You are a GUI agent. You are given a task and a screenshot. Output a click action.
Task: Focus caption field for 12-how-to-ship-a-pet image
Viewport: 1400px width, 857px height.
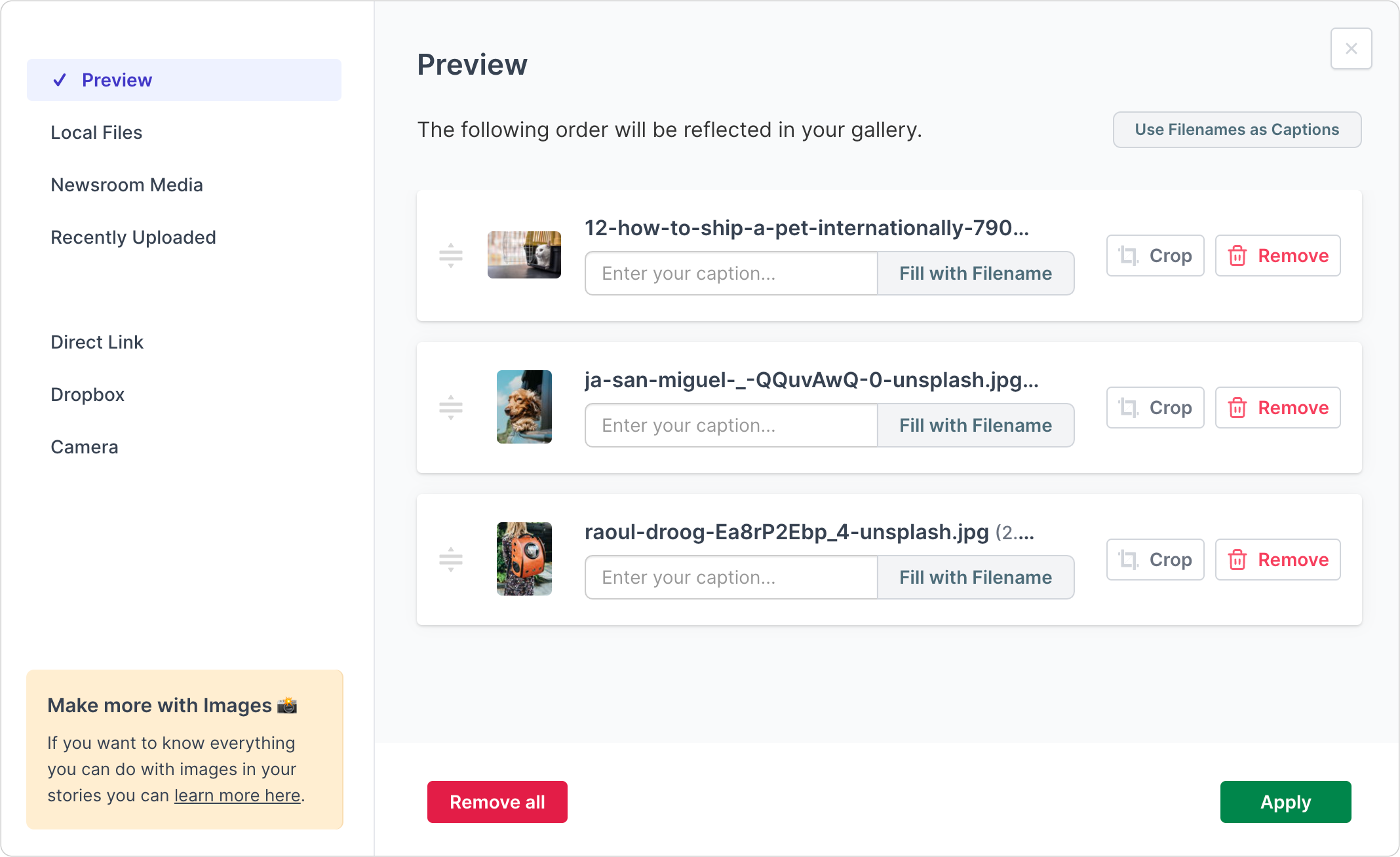tap(731, 273)
